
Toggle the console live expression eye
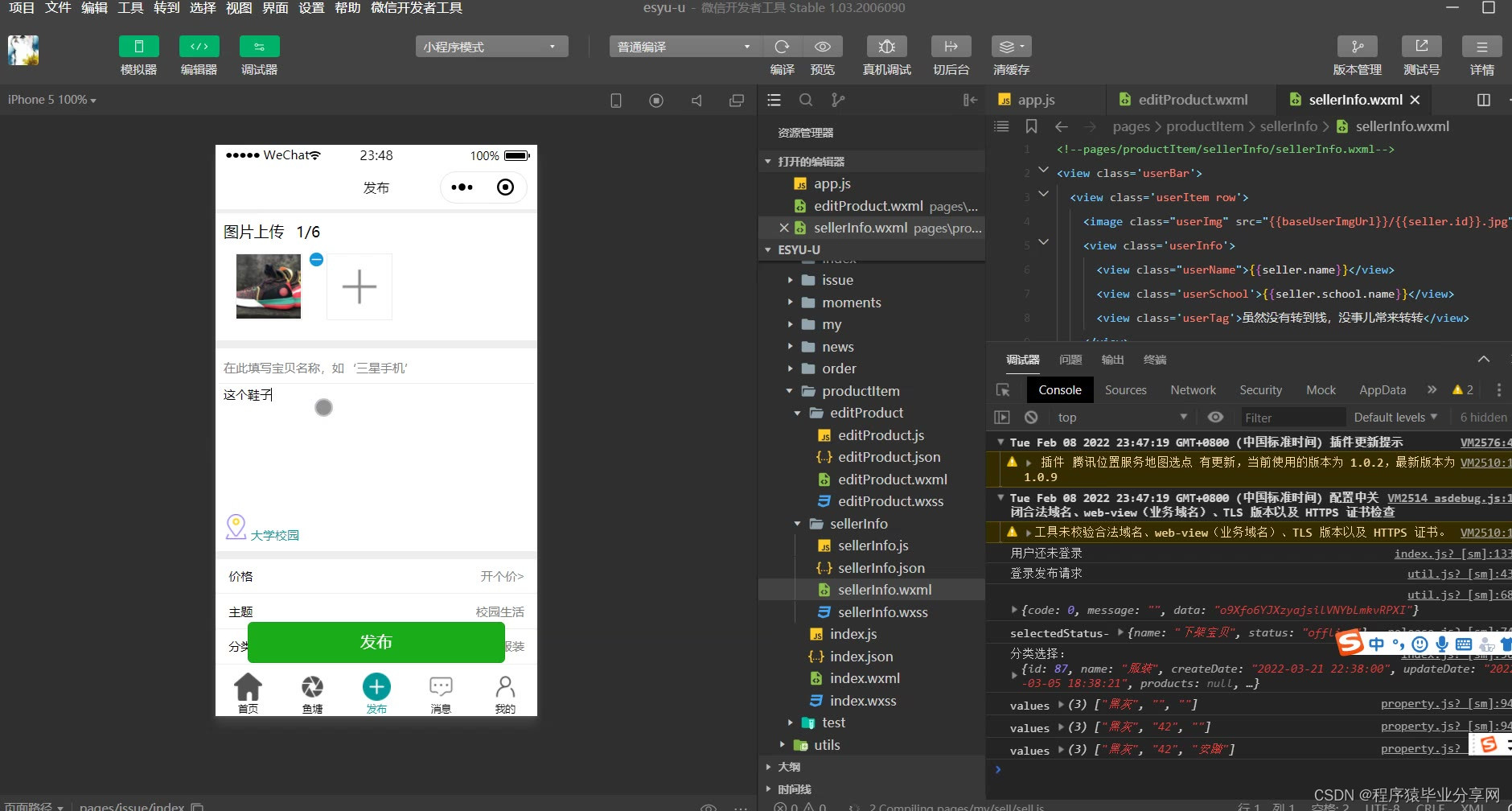point(1215,417)
